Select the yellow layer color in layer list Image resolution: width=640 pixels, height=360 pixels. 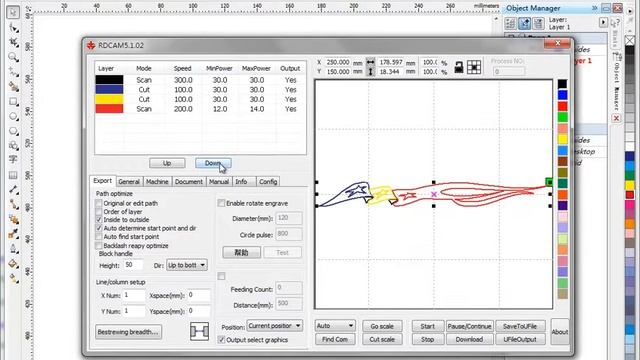point(109,99)
